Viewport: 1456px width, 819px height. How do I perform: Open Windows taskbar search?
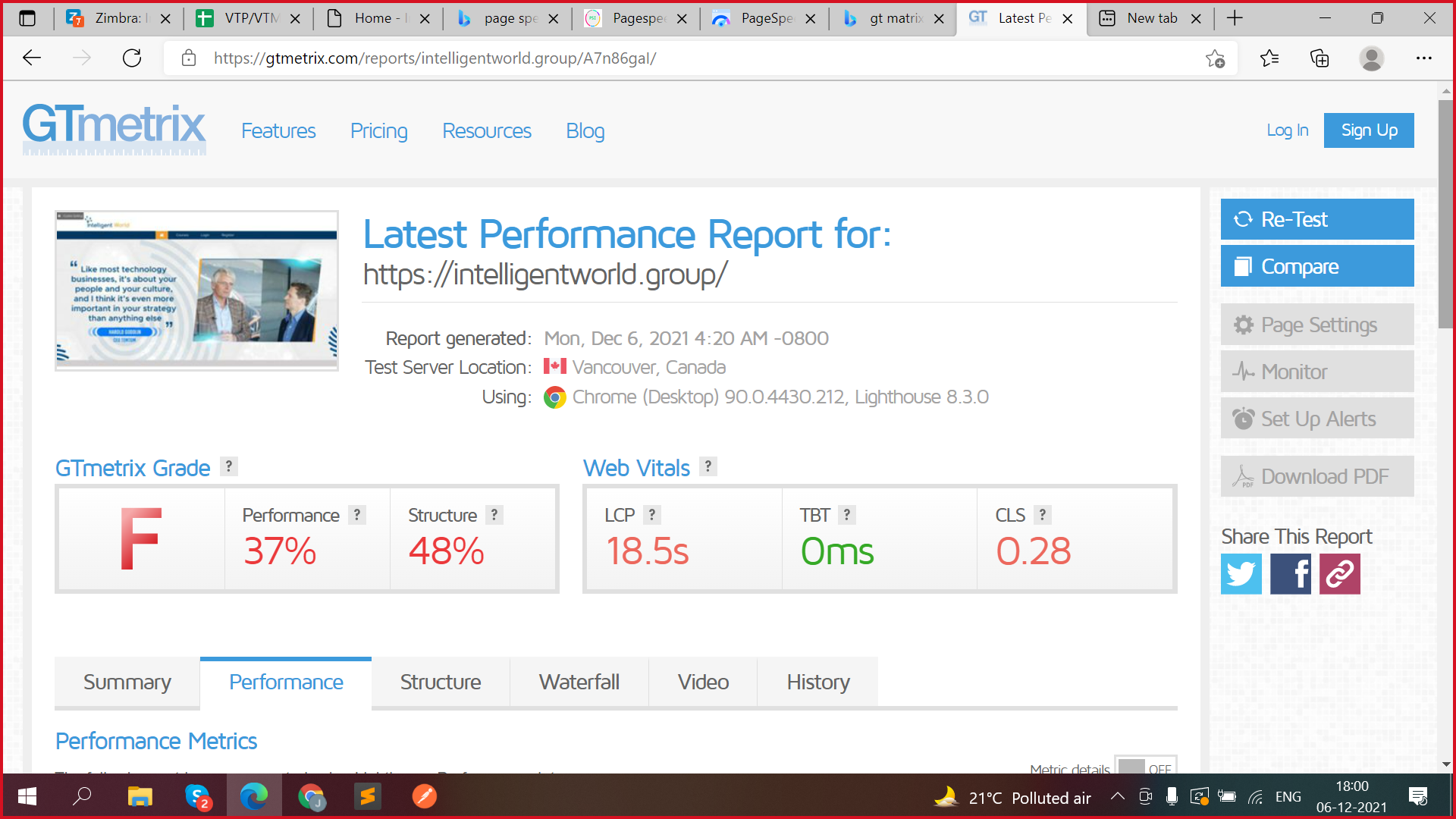[82, 796]
